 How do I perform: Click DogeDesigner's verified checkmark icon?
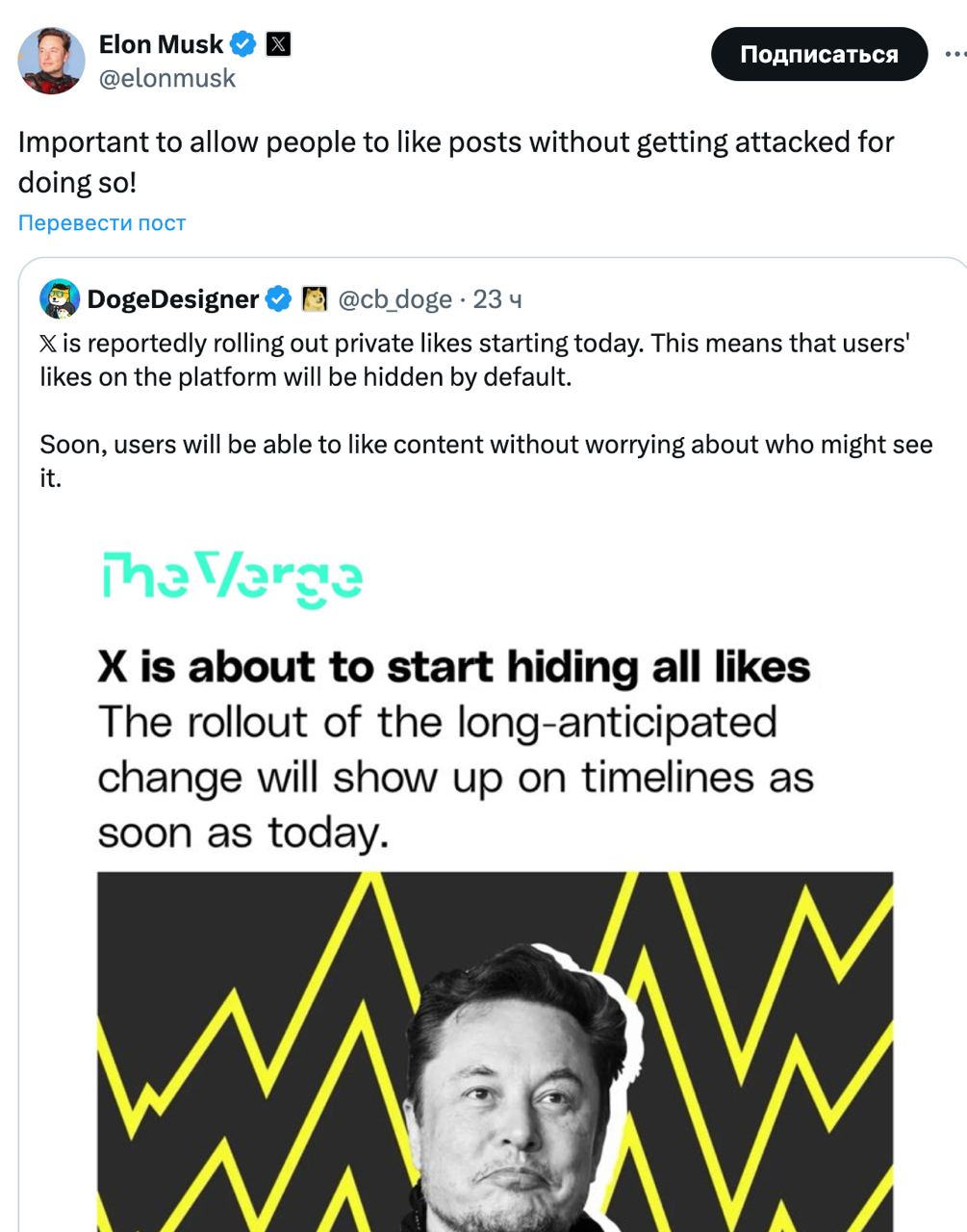click(x=279, y=298)
